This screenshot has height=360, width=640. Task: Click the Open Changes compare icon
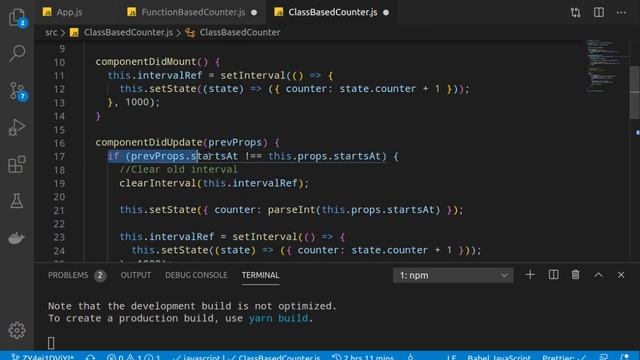(x=576, y=13)
